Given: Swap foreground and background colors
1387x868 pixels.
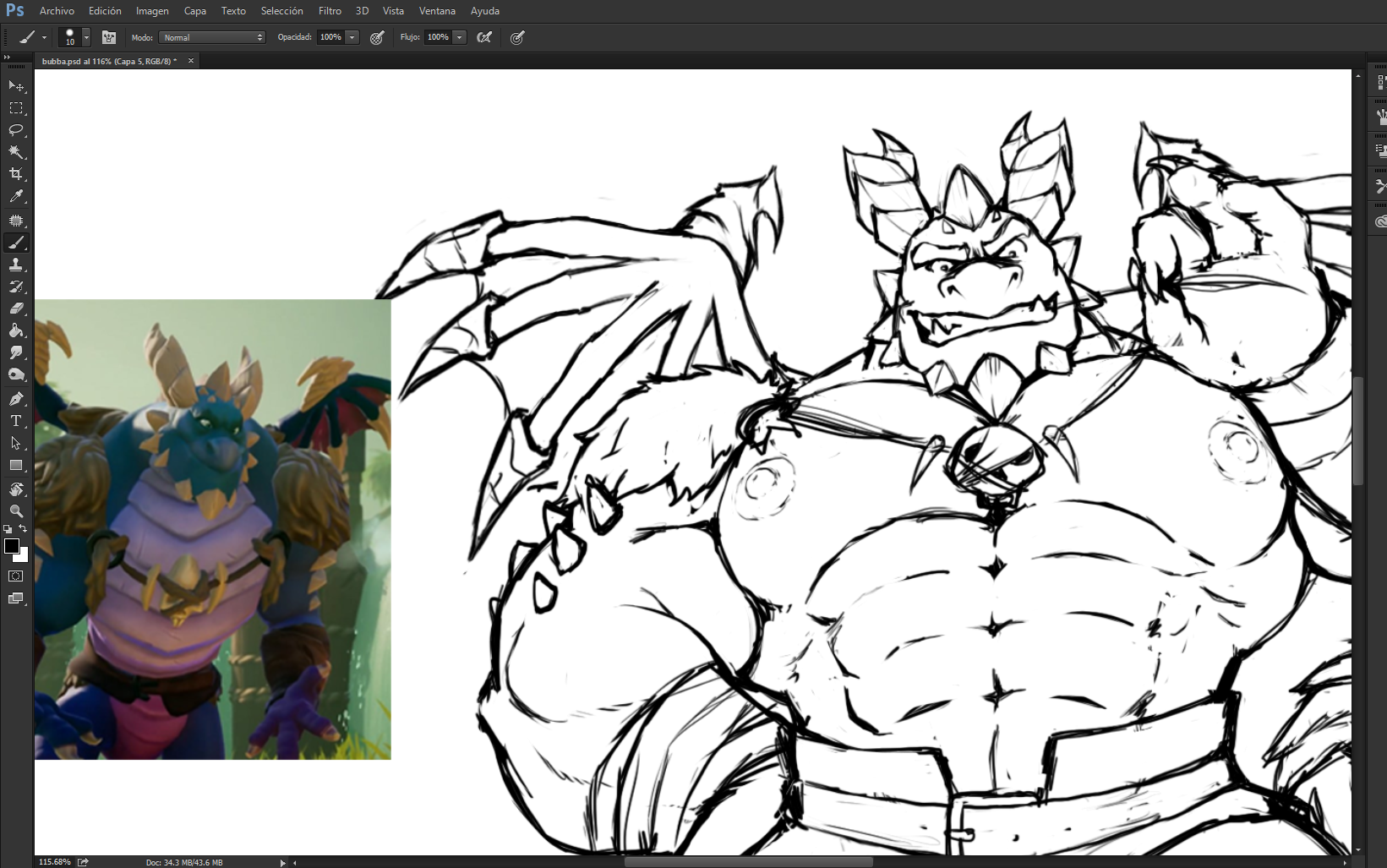Looking at the screenshot, I should [x=24, y=529].
